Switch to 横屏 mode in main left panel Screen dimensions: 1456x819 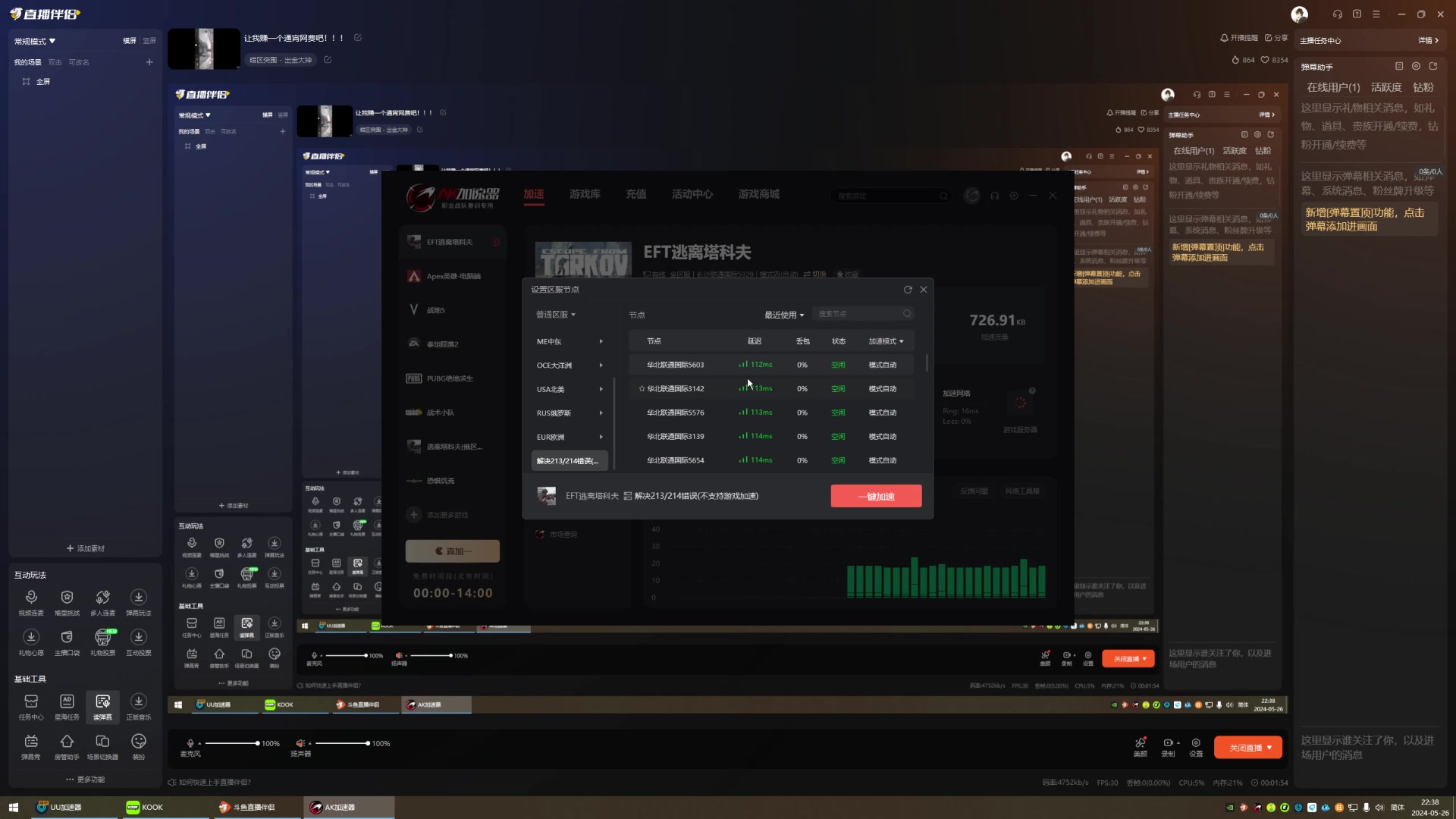pyautogui.click(x=130, y=41)
